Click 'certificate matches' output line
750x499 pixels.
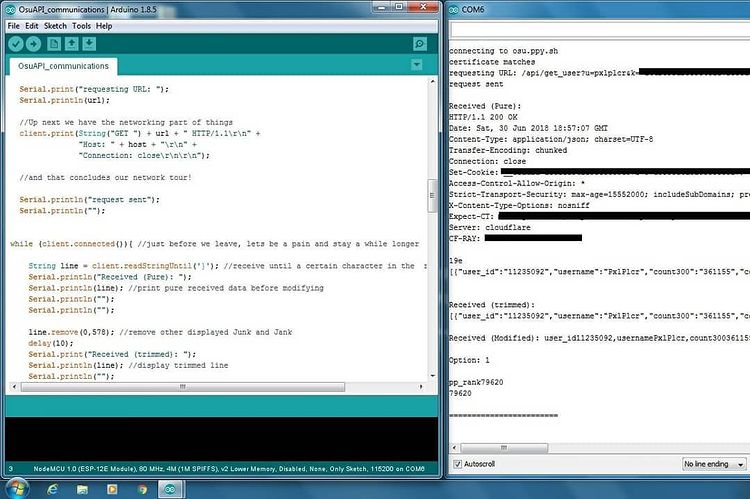tap(492, 62)
